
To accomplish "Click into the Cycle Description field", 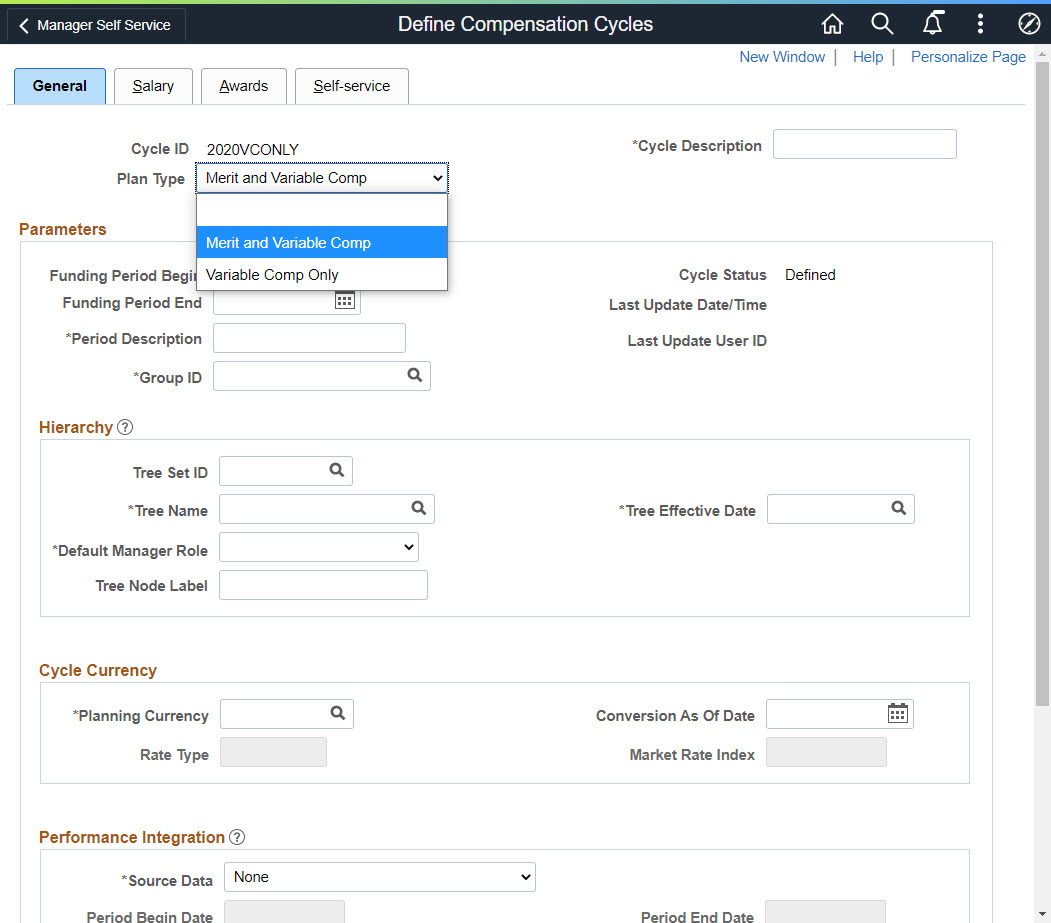I will click(864, 144).
